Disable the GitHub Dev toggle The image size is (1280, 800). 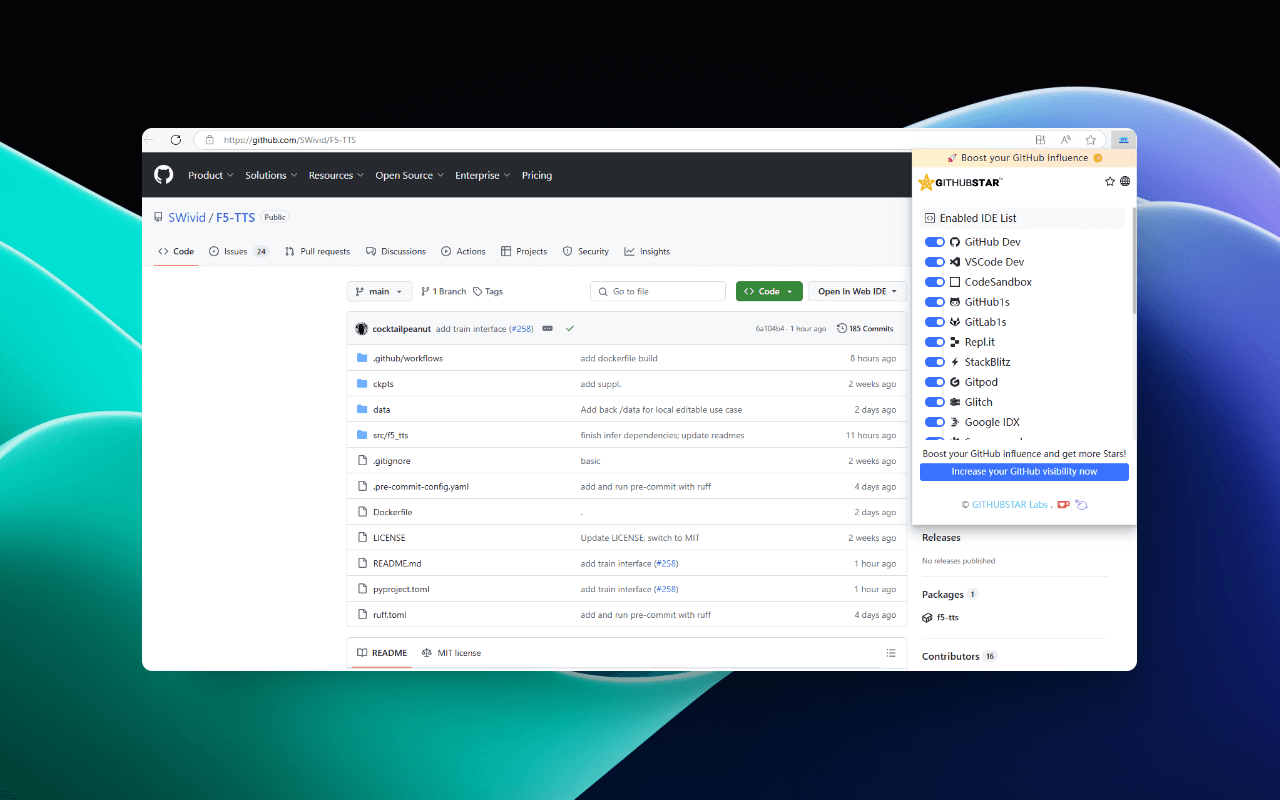[x=935, y=242]
